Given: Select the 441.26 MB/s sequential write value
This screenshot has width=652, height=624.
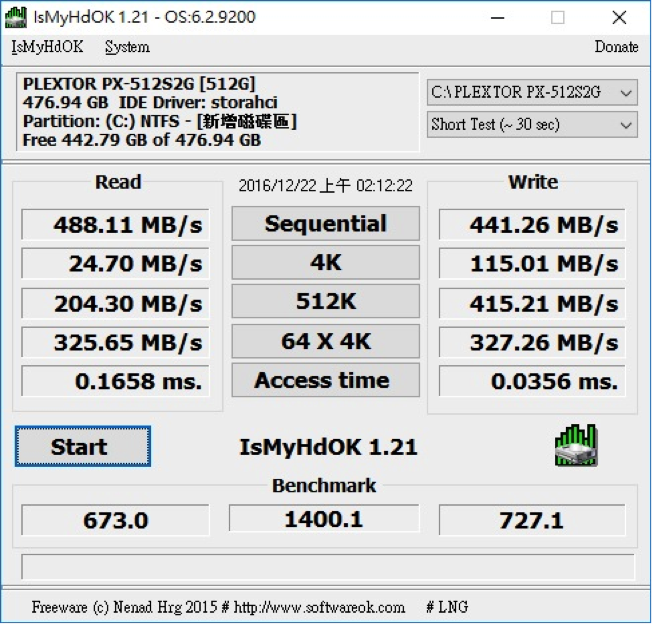Looking at the screenshot, I should click(x=532, y=225).
